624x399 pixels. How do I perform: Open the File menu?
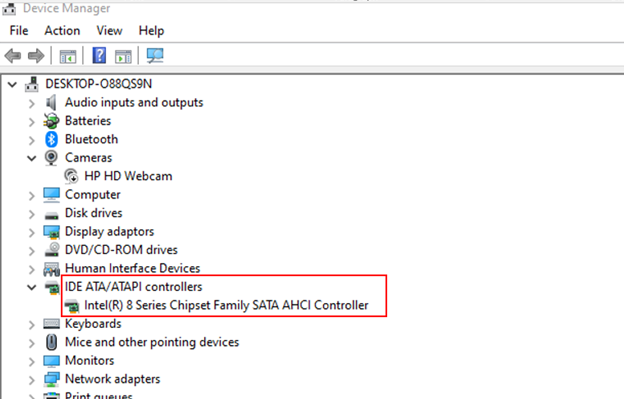click(19, 31)
